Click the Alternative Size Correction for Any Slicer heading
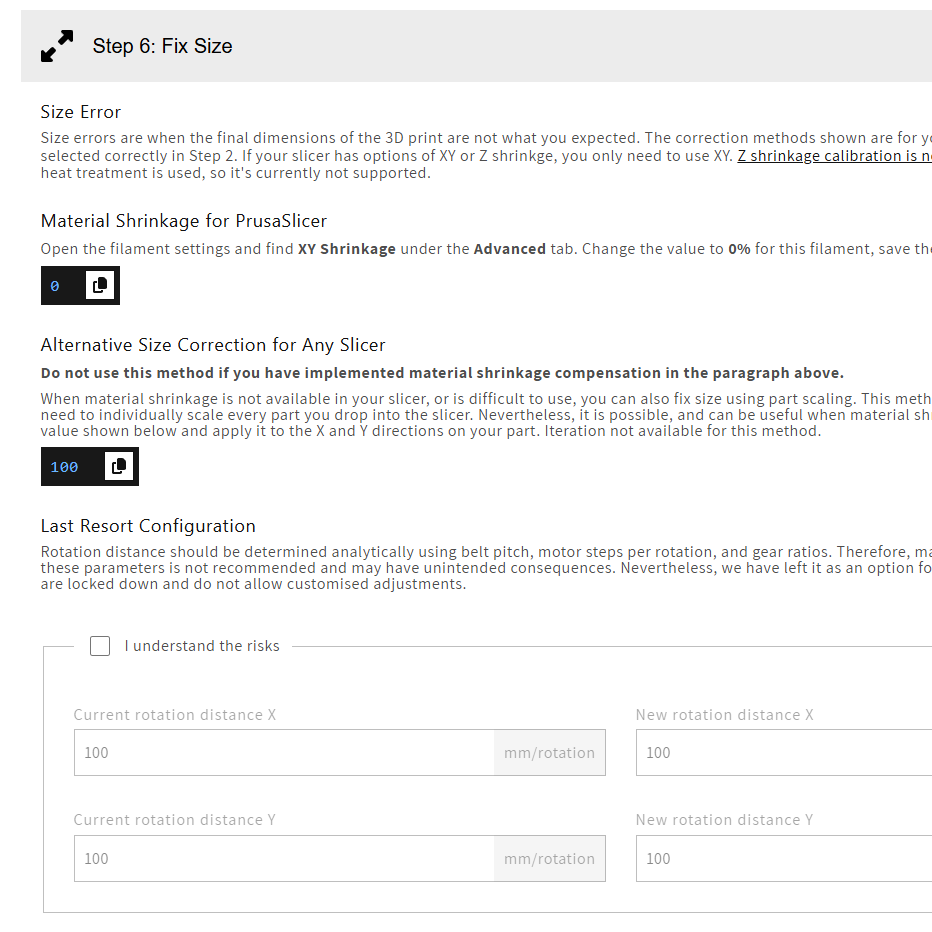 tap(213, 345)
